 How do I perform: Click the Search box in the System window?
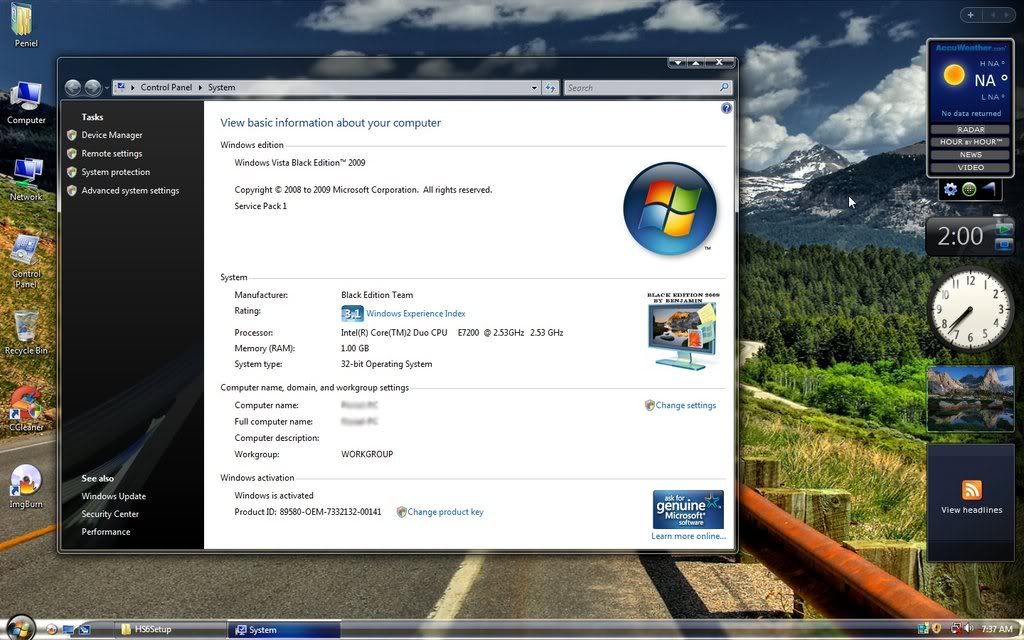[x=647, y=88]
